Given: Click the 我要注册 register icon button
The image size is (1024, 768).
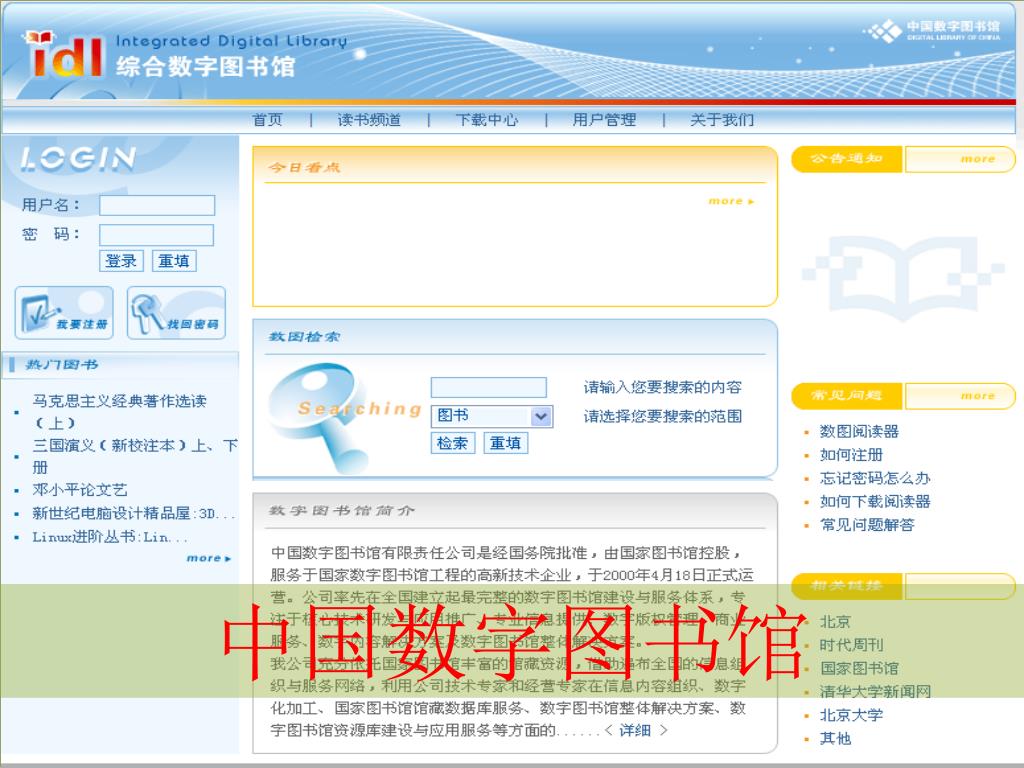Looking at the screenshot, I should click(x=64, y=313).
